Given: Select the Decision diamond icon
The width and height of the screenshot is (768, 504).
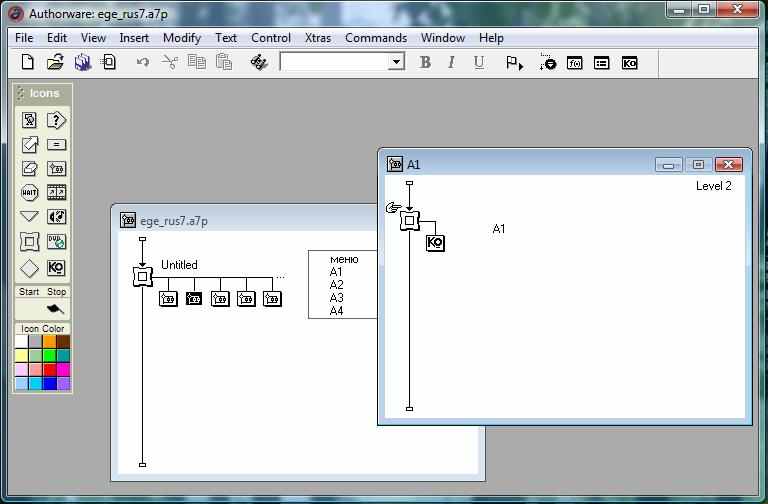Looking at the screenshot, I should (29, 268).
